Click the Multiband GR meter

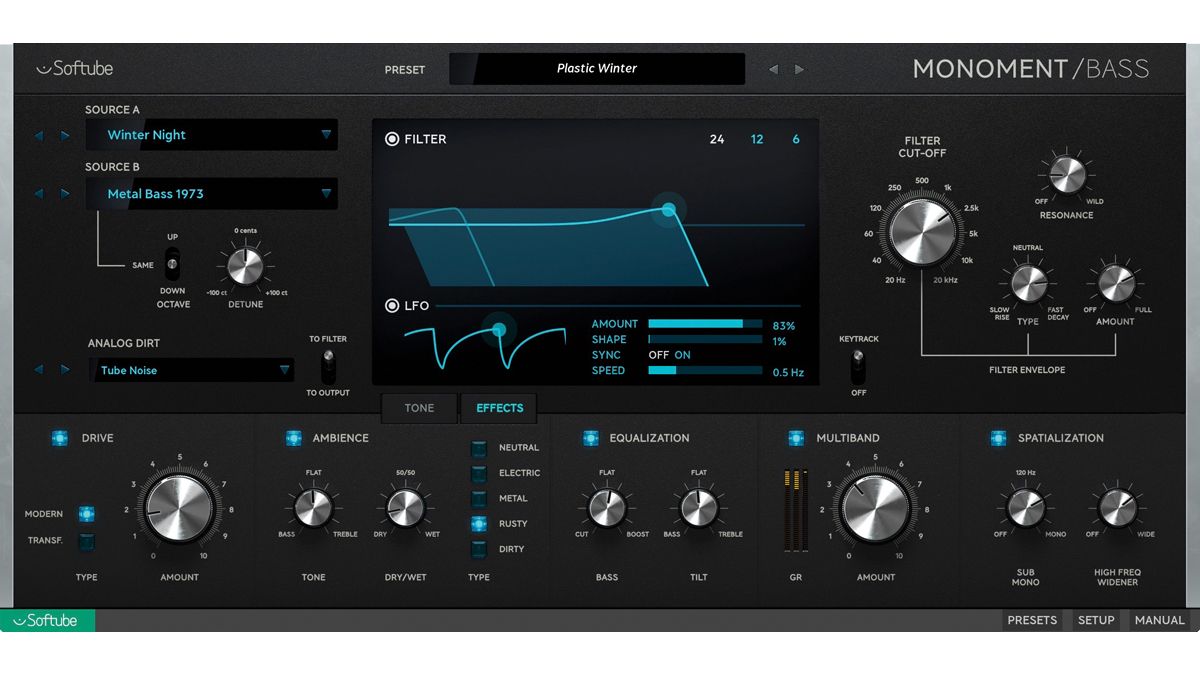[796, 510]
